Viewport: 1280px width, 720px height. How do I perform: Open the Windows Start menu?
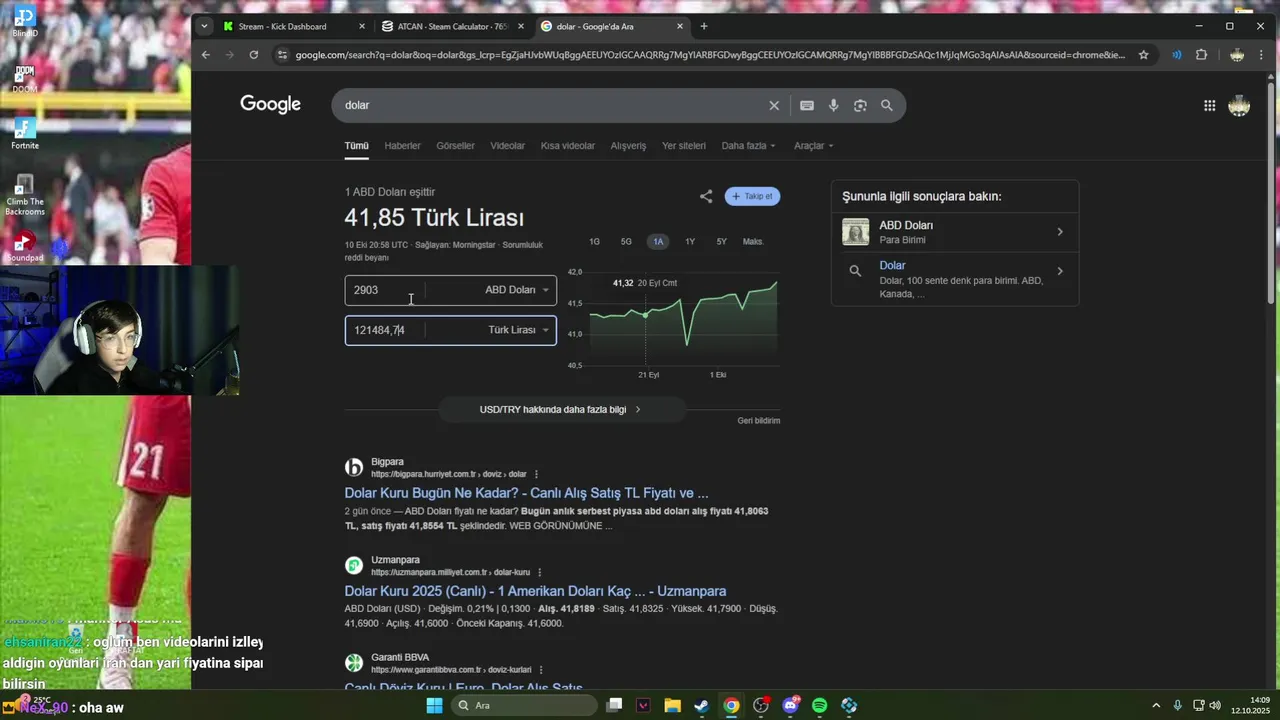434,705
